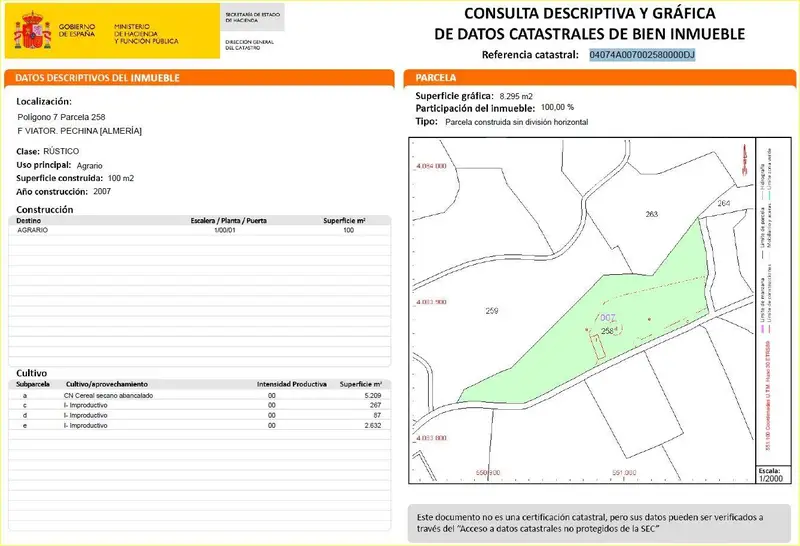Click 'Cultivo/aprovechamiento' column header
Screen dimensions: 800x546
[107, 384]
